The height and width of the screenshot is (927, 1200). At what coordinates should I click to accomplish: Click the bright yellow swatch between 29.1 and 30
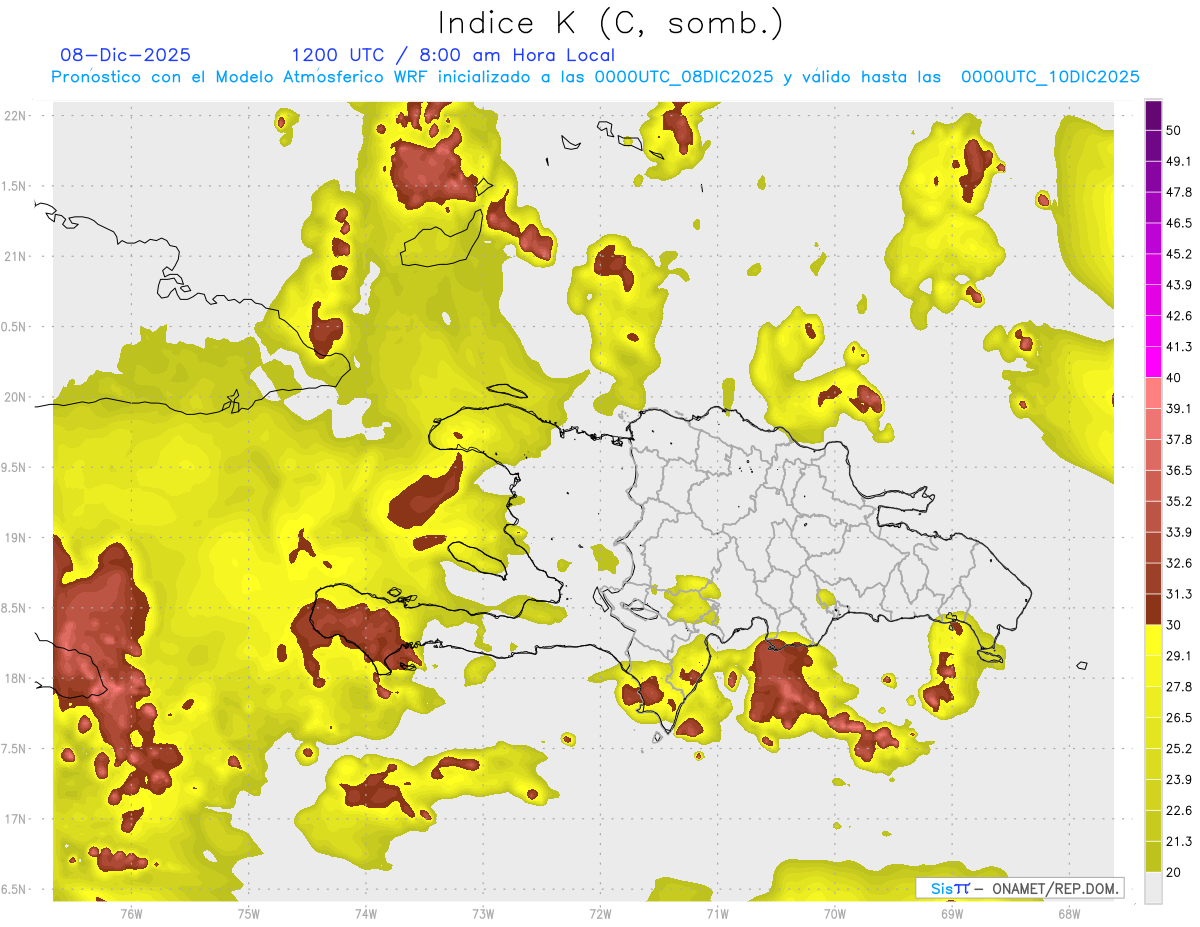coord(1153,640)
